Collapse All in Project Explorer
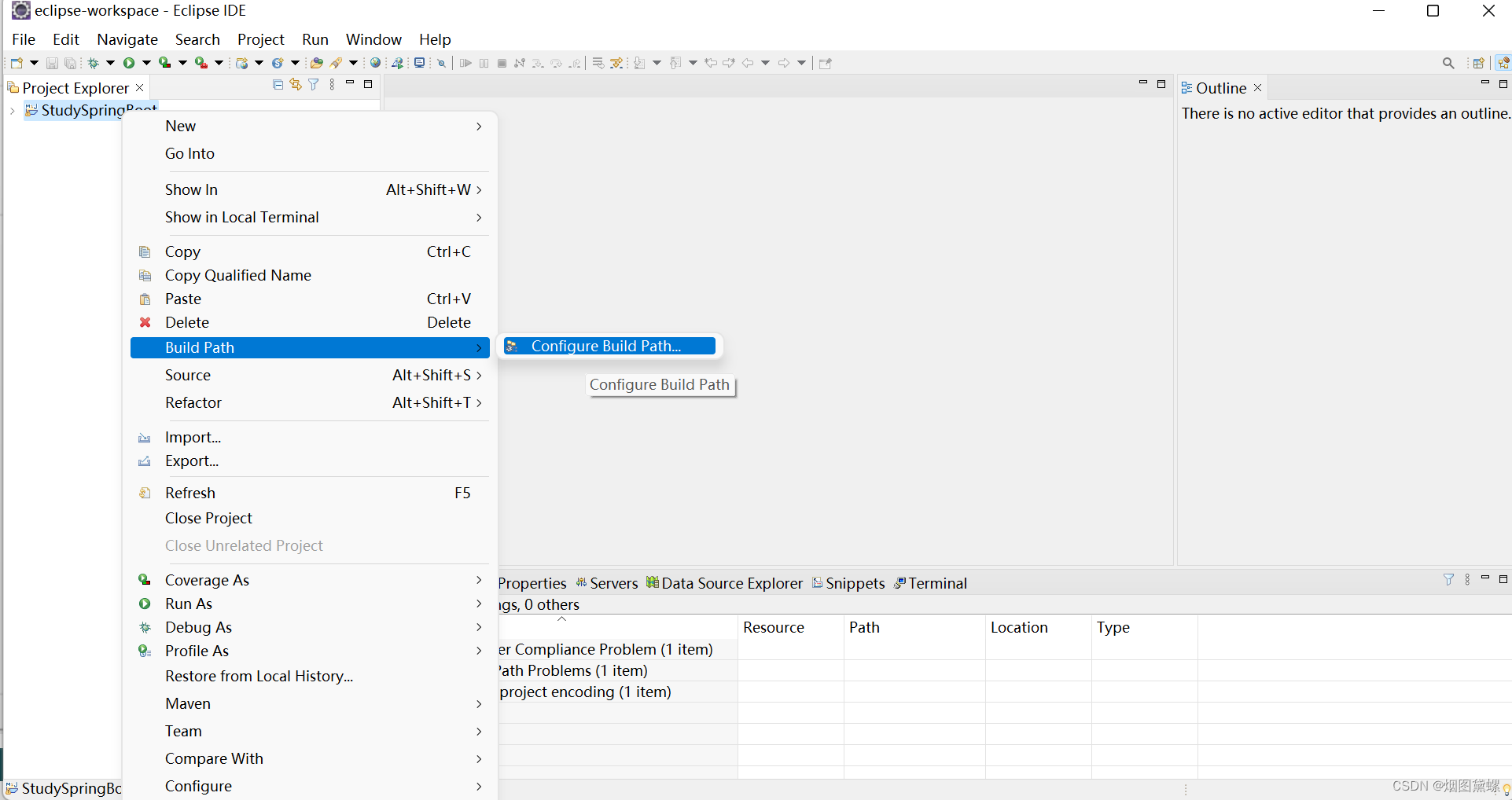 pyautogui.click(x=278, y=84)
